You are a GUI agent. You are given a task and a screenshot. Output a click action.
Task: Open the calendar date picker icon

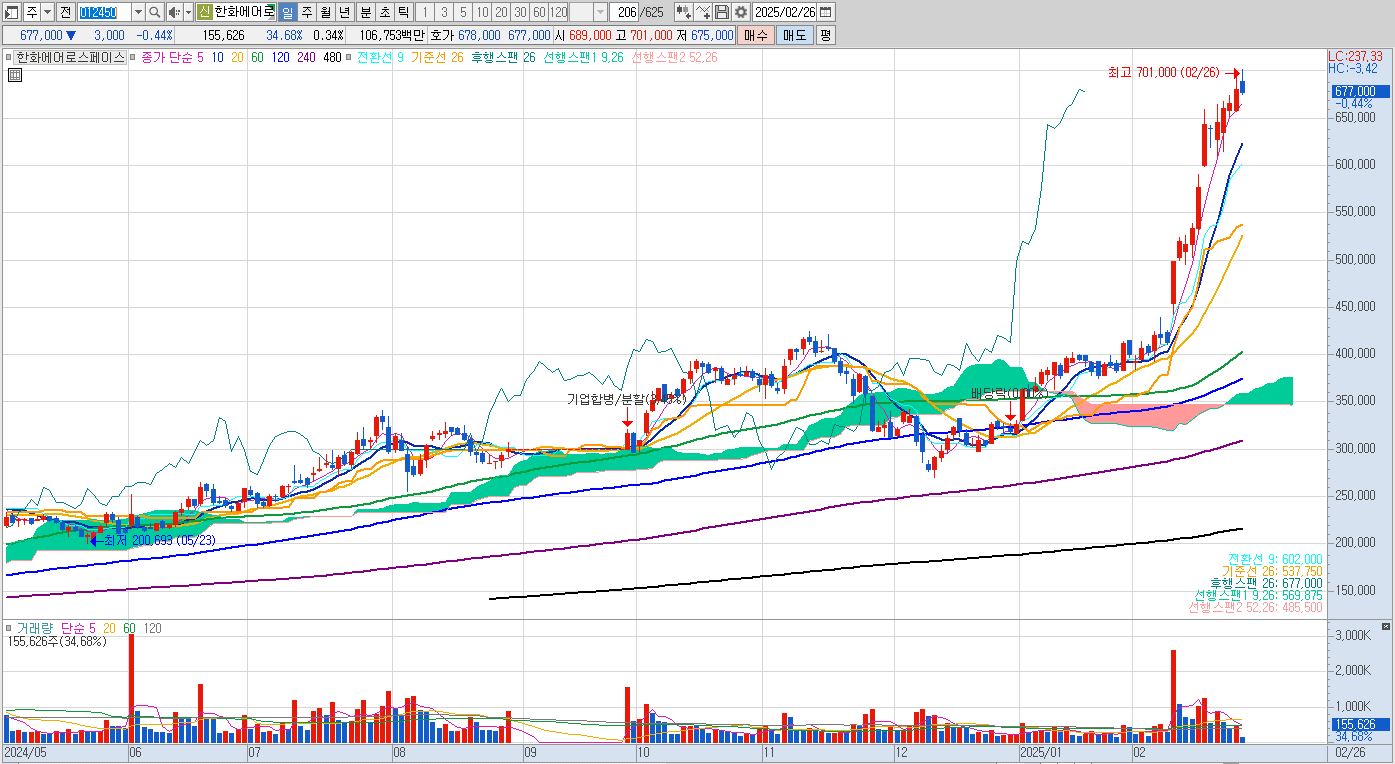[826, 12]
